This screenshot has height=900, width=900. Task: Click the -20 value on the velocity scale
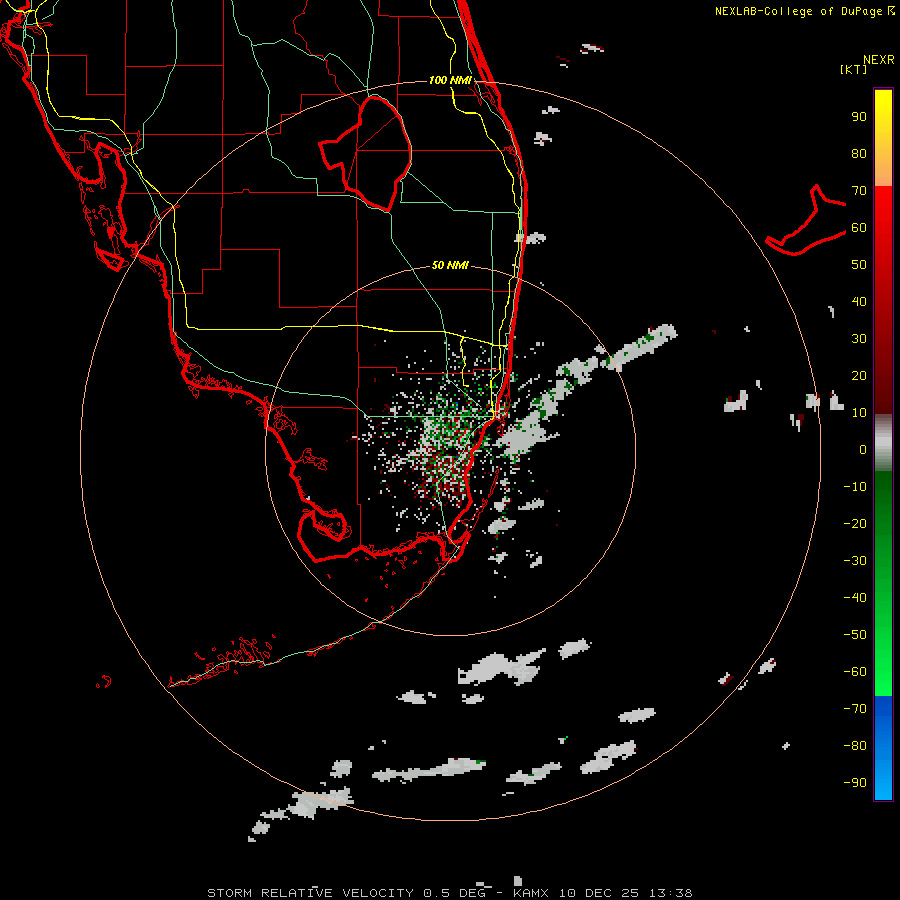click(855, 524)
